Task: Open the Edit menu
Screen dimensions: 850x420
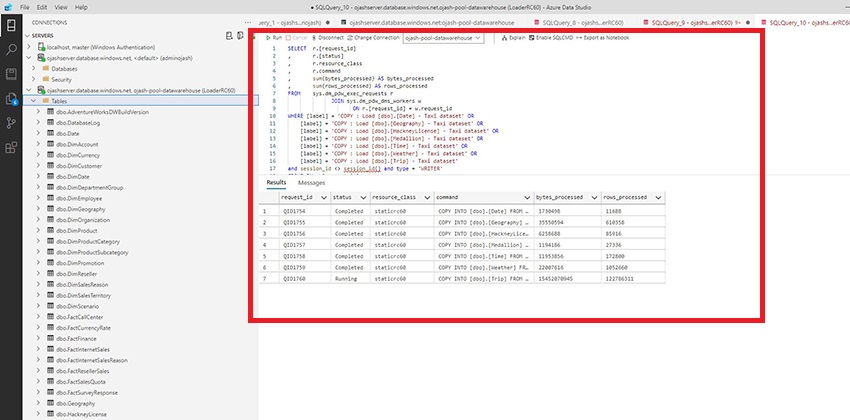Action: tap(42, 8)
